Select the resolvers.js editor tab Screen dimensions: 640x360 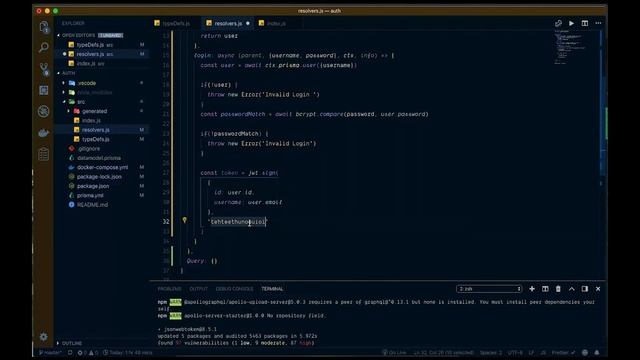(x=228, y=23)
